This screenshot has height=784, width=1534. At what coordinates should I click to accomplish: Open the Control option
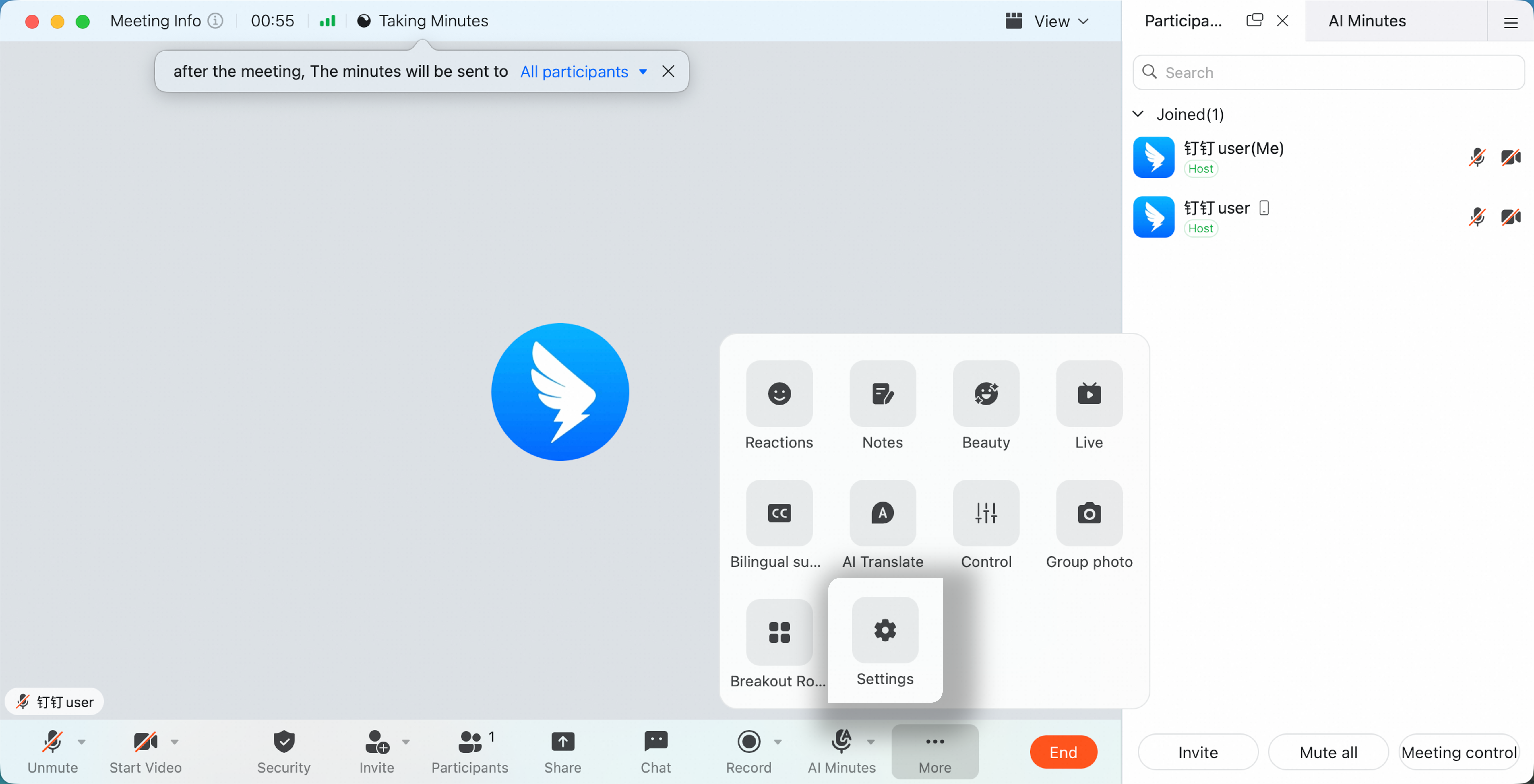coord(986,525)
